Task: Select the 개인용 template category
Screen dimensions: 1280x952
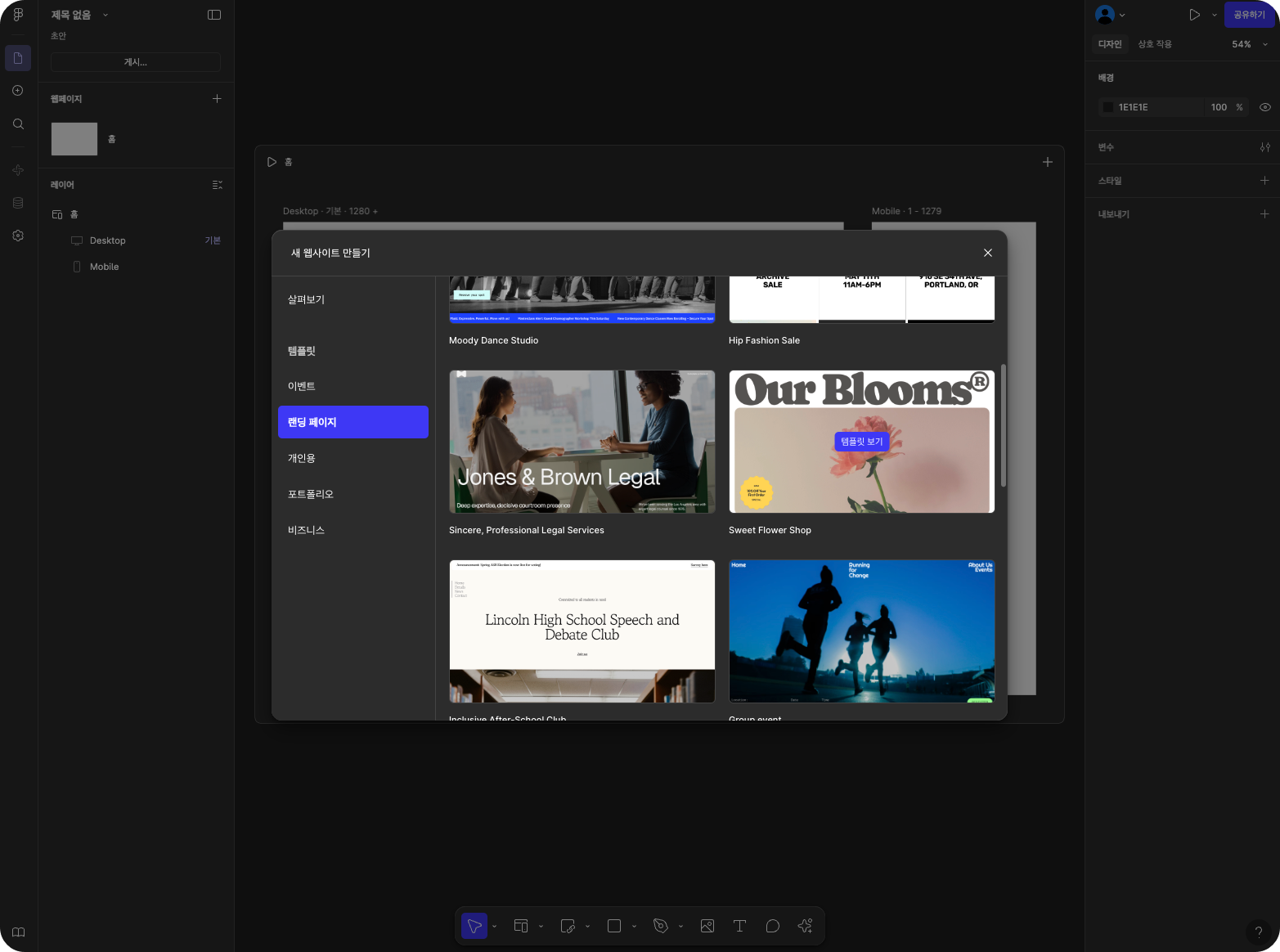Action: [353, 458]
